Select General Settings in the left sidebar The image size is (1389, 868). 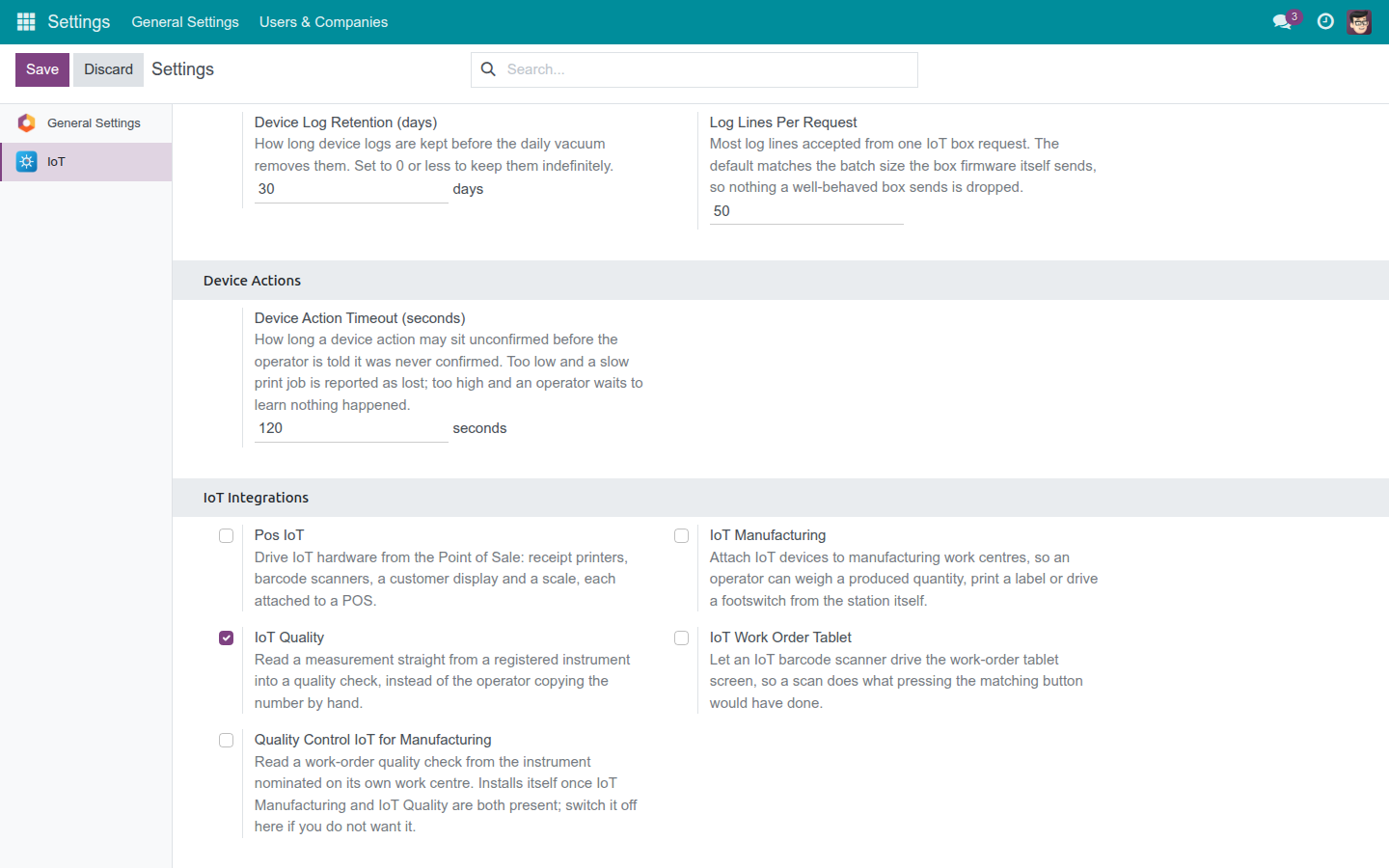tap(86, 122)
